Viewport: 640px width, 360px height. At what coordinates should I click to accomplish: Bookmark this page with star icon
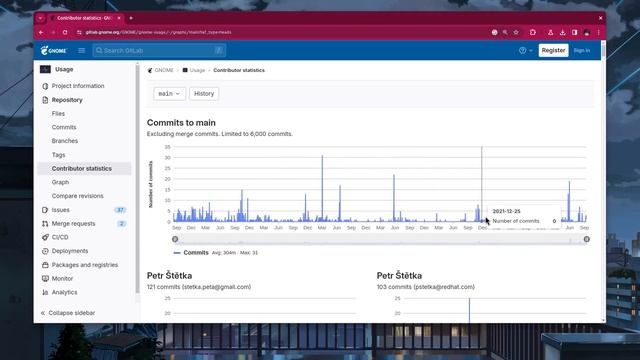[516, 32]
